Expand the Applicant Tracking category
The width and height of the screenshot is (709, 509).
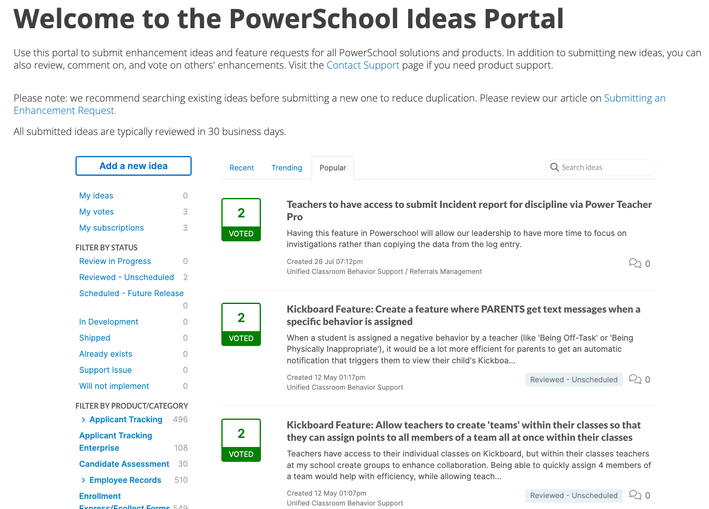coord(83,420)
